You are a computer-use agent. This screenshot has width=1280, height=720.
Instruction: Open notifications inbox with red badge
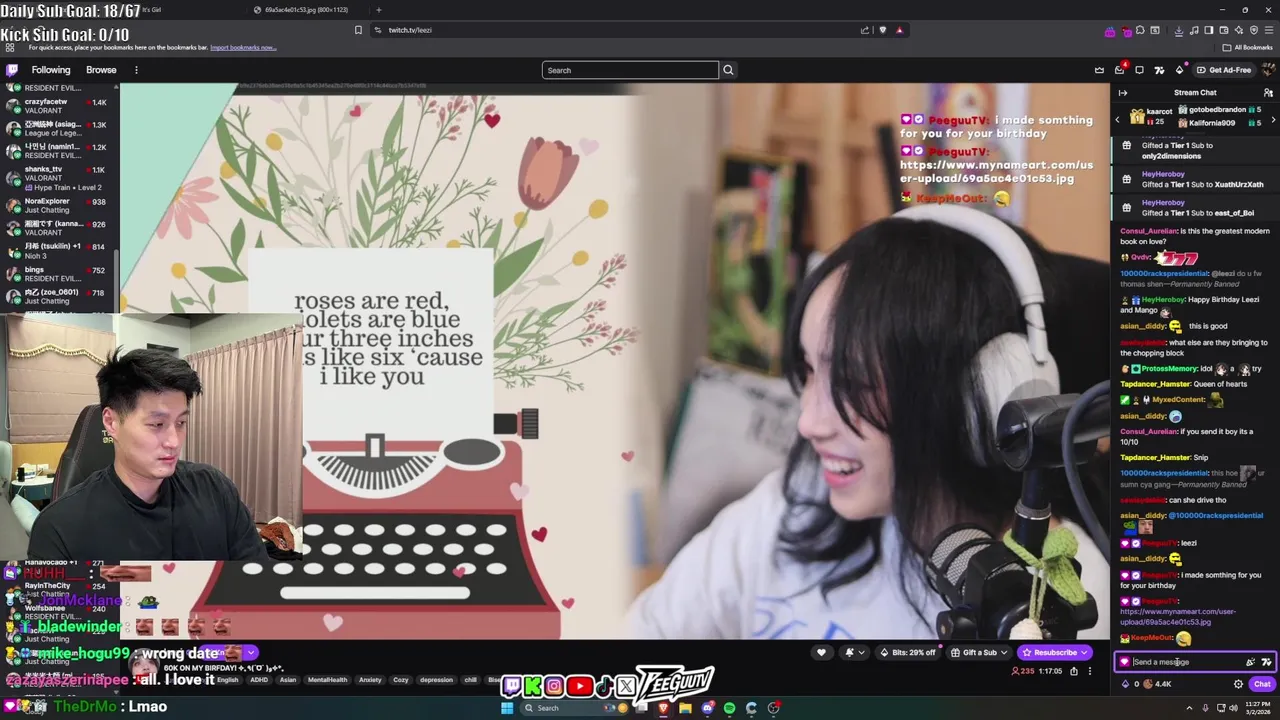[1119, 70]
